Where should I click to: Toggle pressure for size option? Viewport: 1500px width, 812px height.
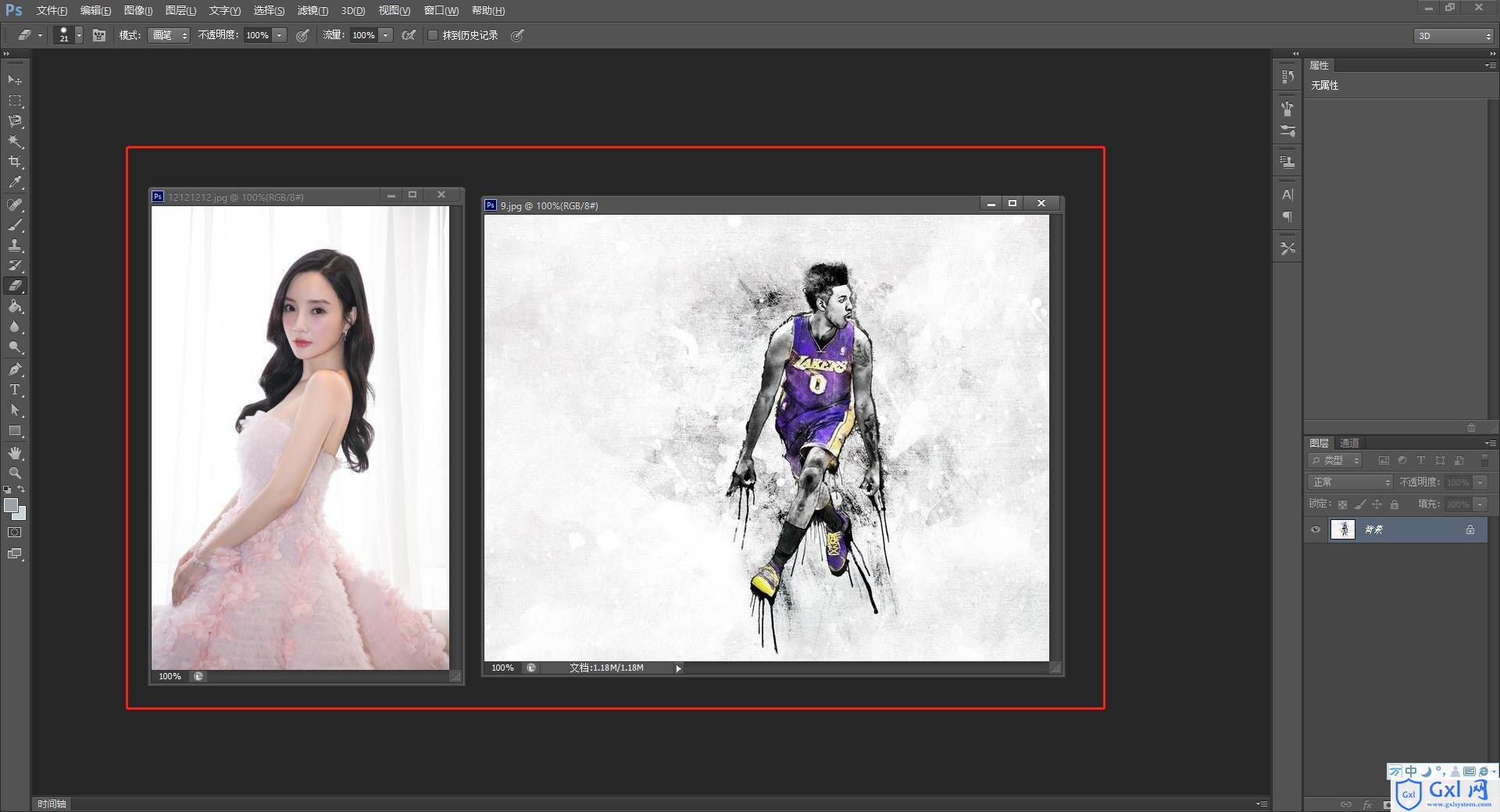point(517,35)
